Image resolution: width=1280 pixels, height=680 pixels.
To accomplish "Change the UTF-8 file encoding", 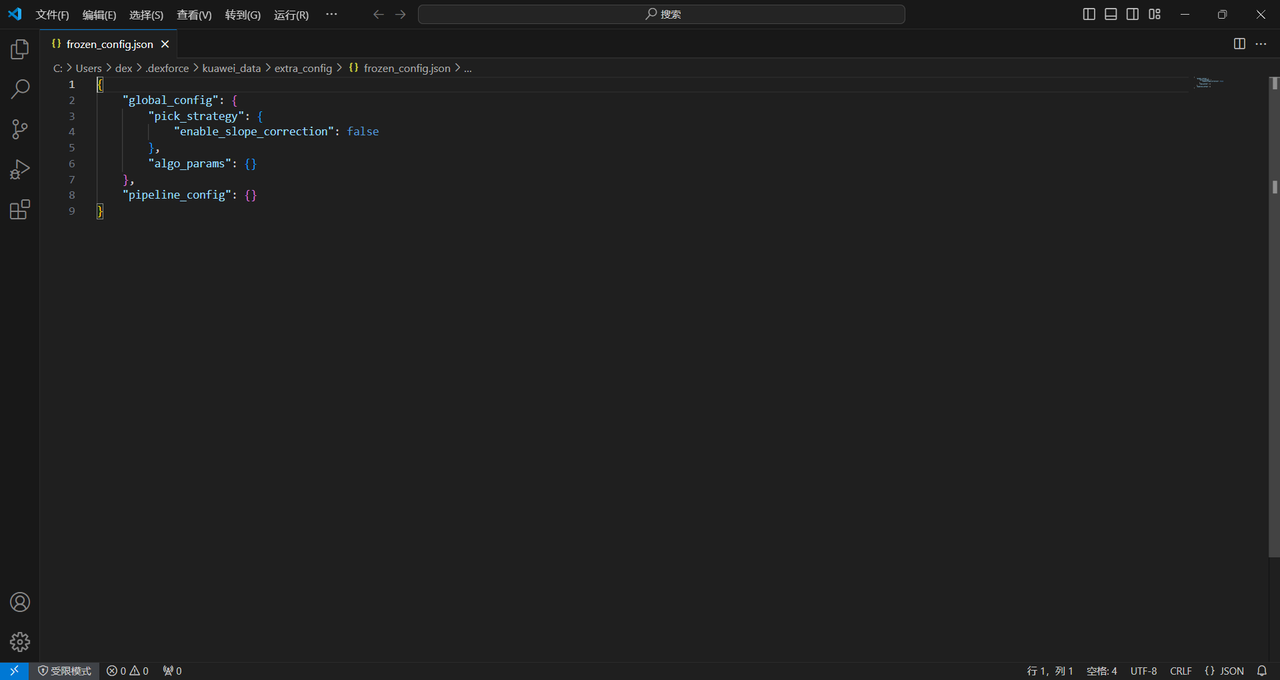I will [x=1143, y=671].
